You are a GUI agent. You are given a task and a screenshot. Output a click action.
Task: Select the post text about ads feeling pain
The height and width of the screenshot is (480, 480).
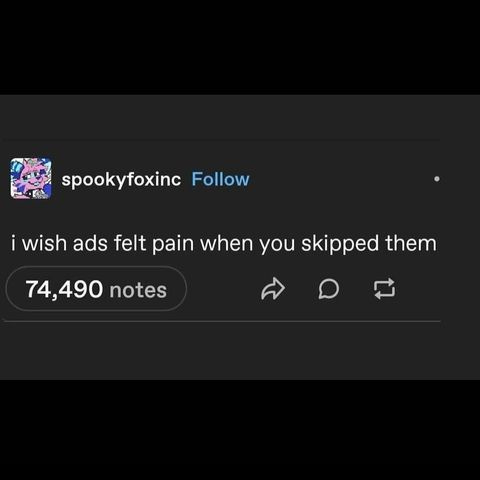coord(224,243)
